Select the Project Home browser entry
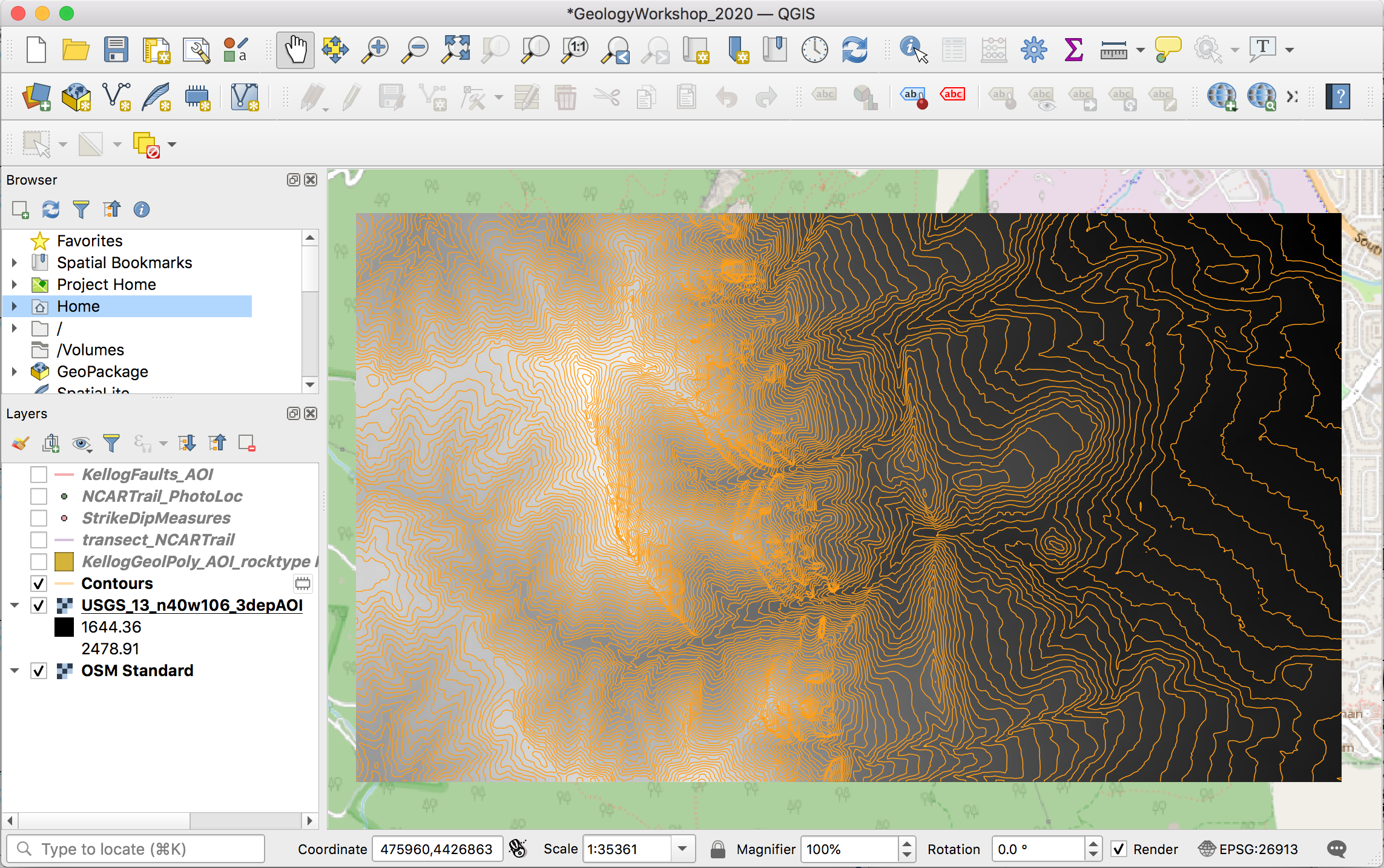 [x=107, y=284]
